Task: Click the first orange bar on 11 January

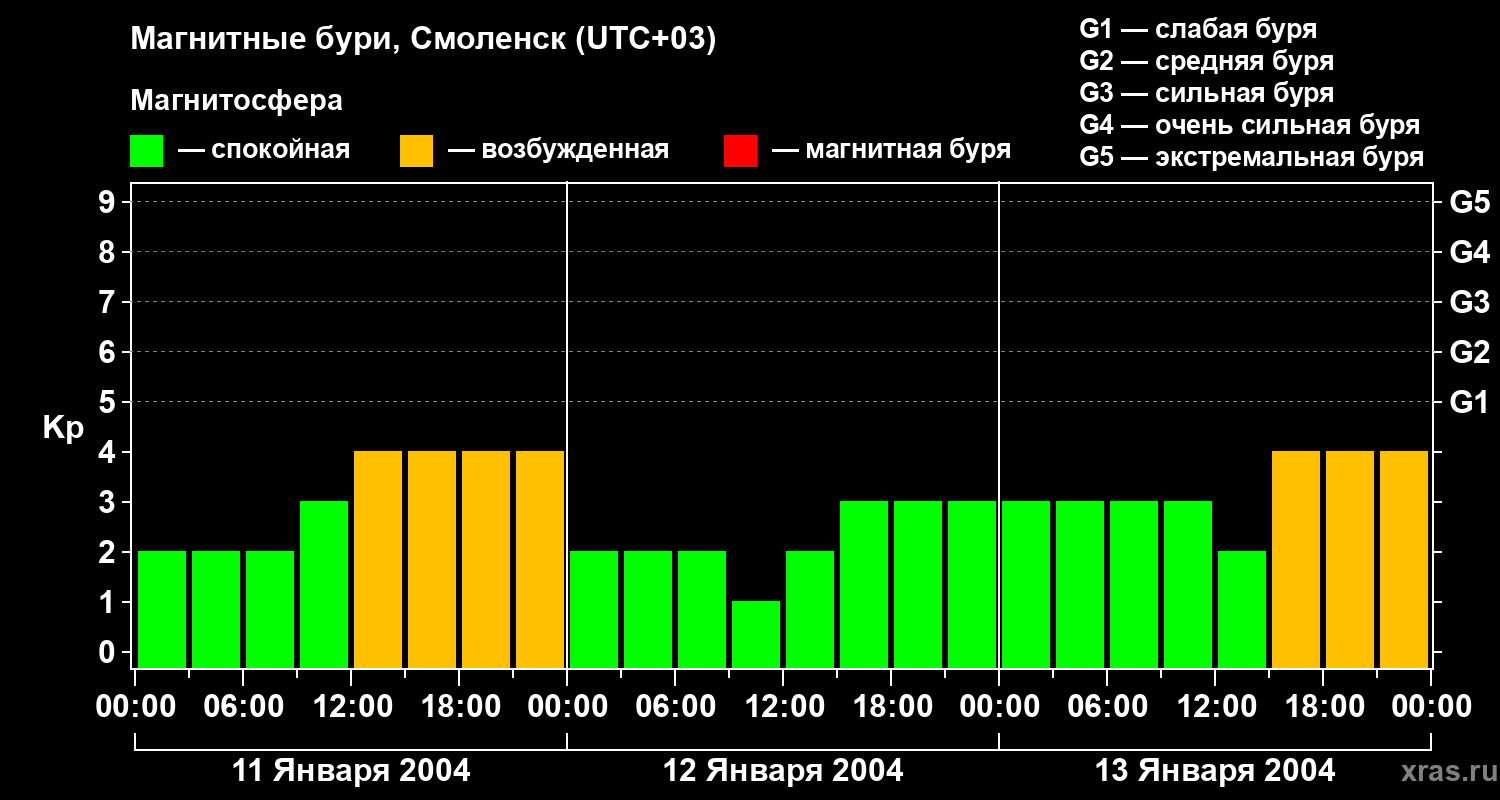Action: [x=378, y=559]
